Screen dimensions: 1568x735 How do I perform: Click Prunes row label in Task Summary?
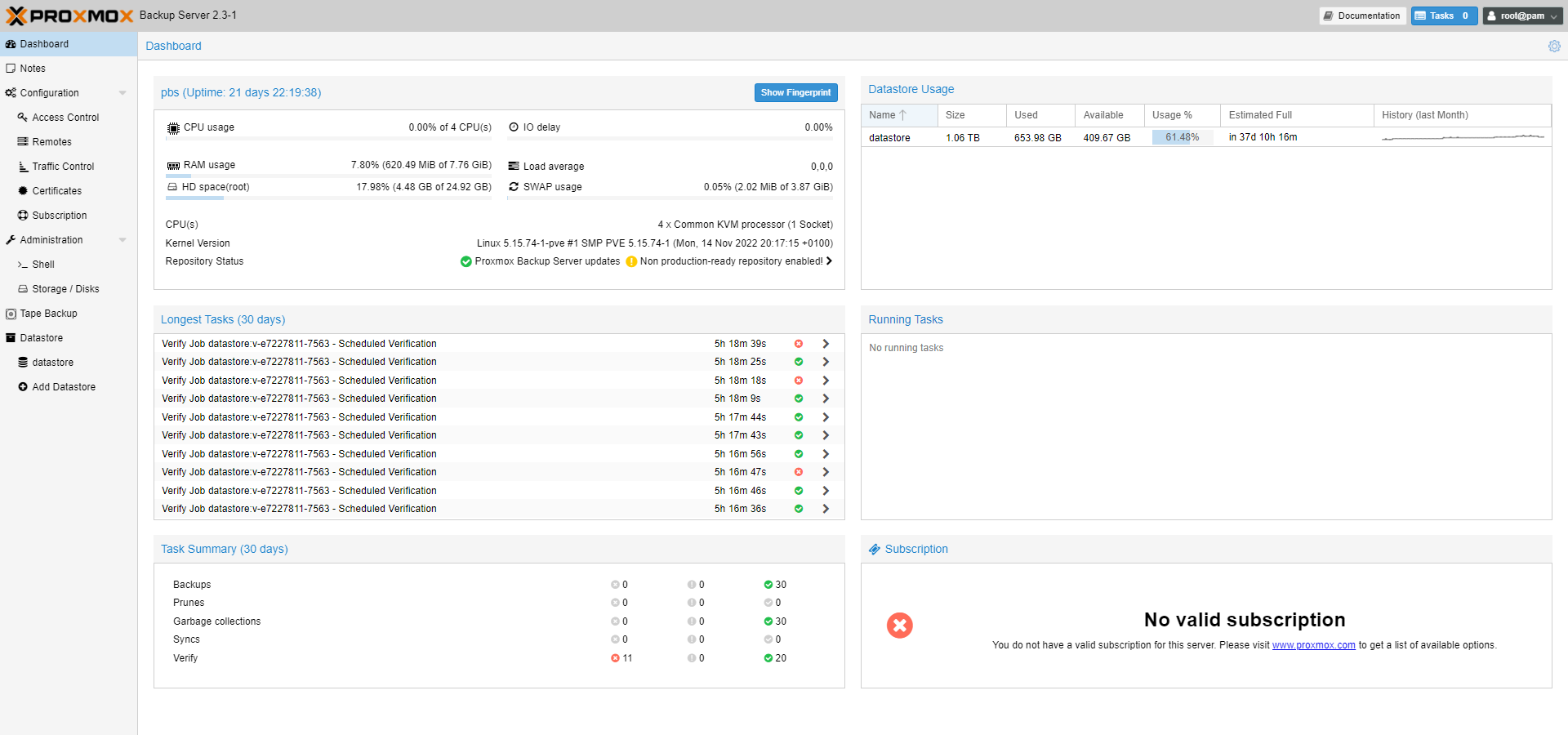[x=189, y=603]
